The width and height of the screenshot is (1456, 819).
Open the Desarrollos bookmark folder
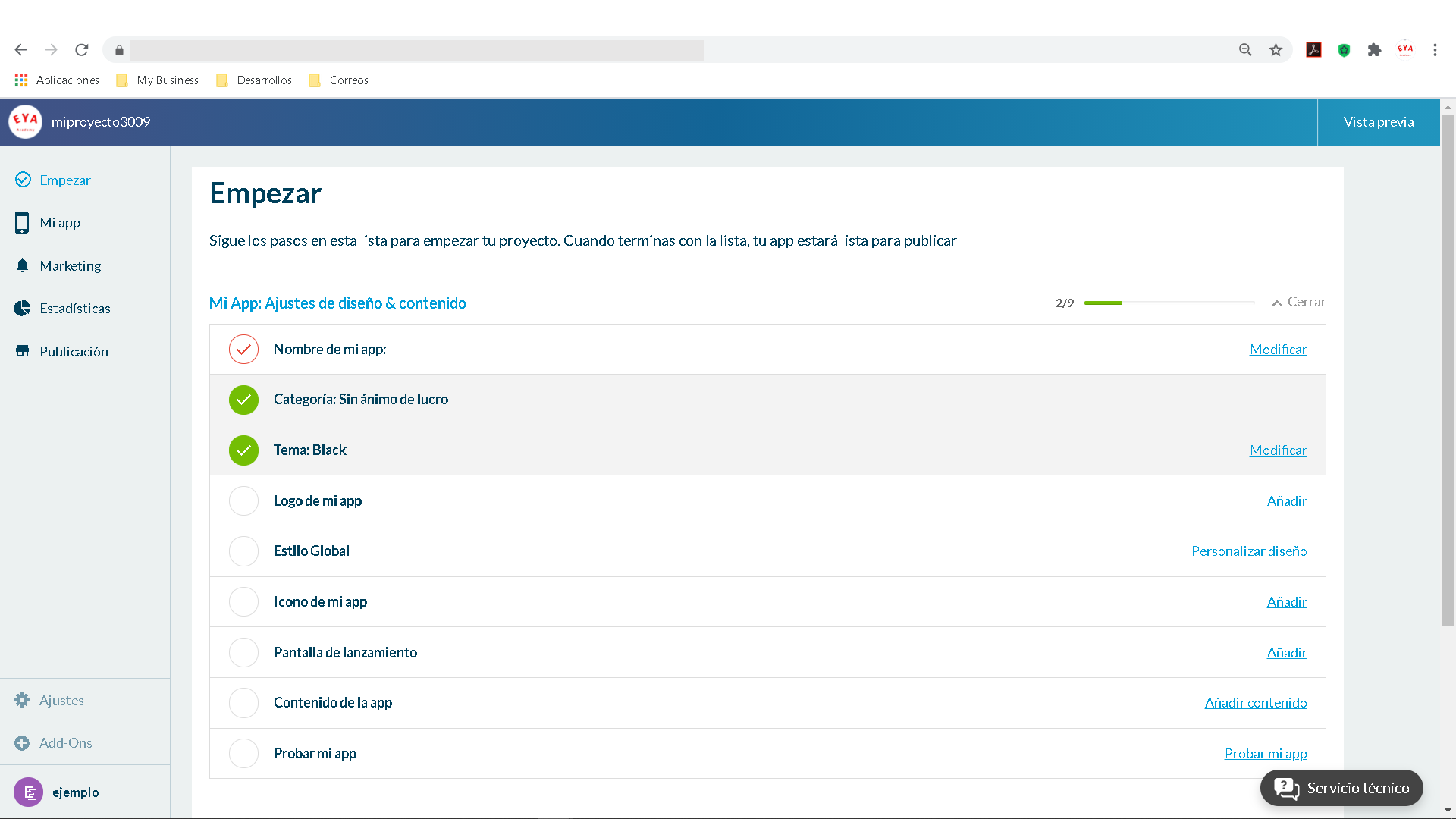(254, 80)
